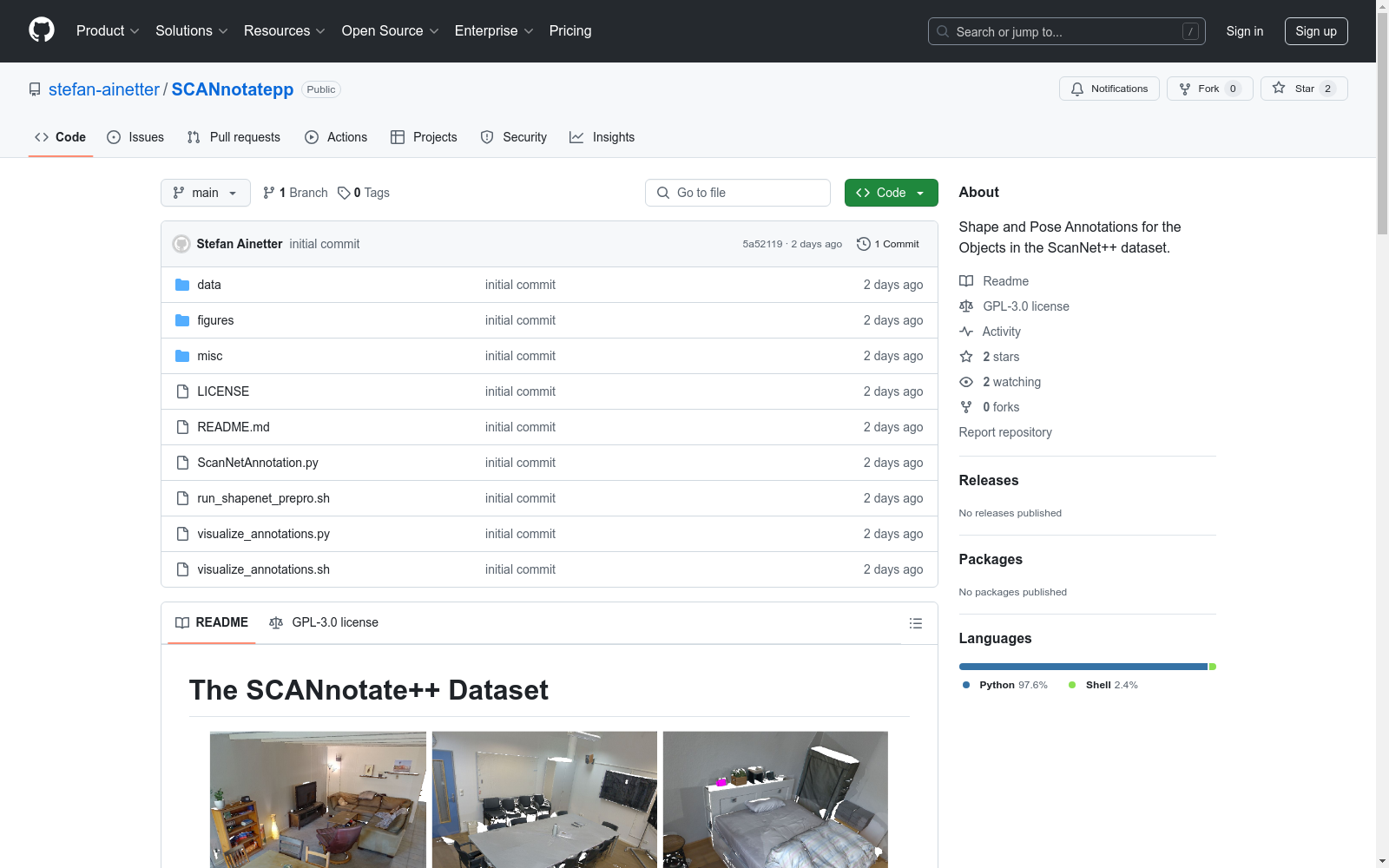Click the SCANnotatepp repository name
This screenshot has width=1389, height=868.
[x=233, y=89]
